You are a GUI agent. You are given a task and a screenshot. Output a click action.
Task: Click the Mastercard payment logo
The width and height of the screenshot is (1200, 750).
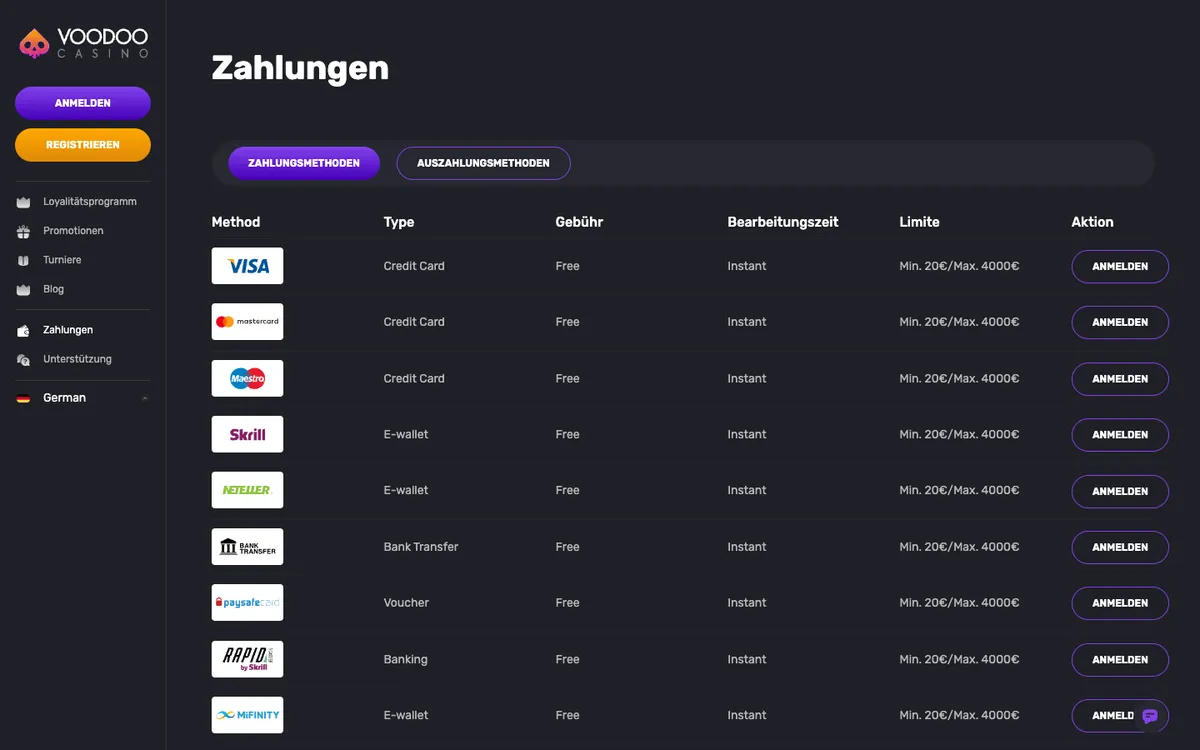[x=247, y=322]
